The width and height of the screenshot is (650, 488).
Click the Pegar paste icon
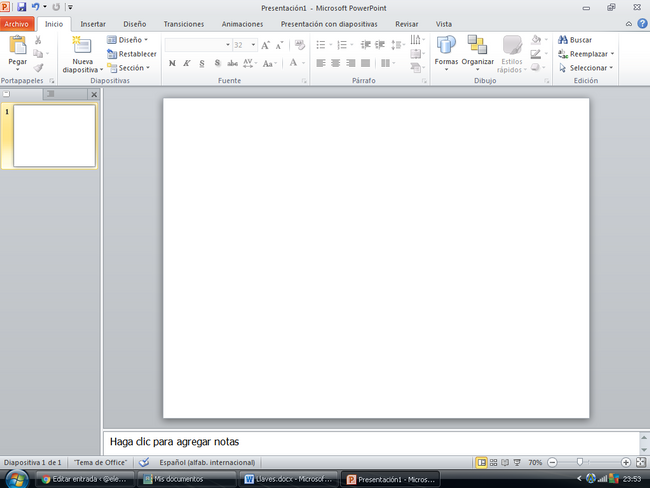click(x=17, y=45)
